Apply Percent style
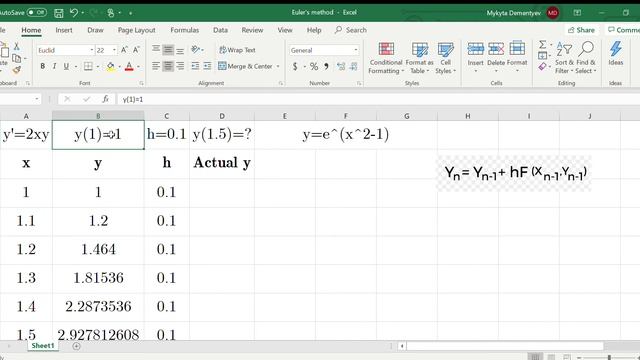This screenshot has height=360, width=640. (314, 66)
